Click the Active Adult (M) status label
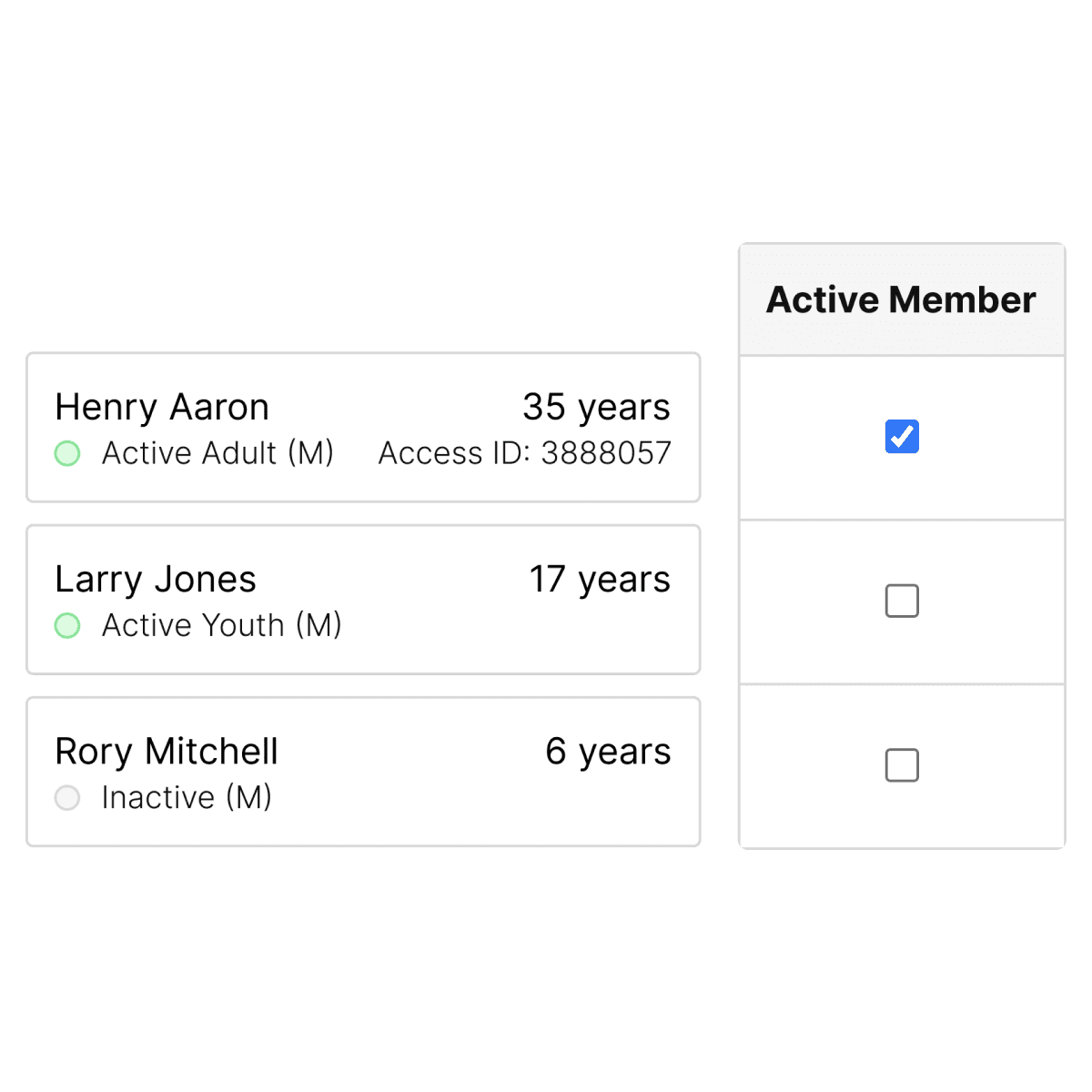 [x=217, y=453]
